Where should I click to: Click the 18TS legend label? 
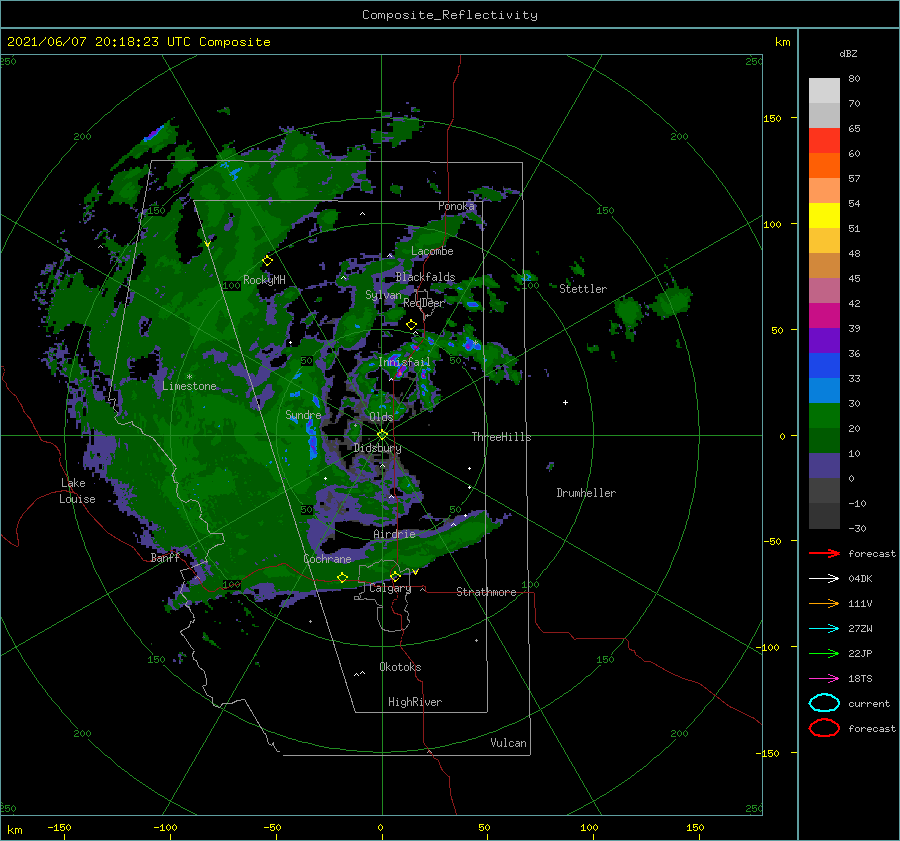pos(860,679)
